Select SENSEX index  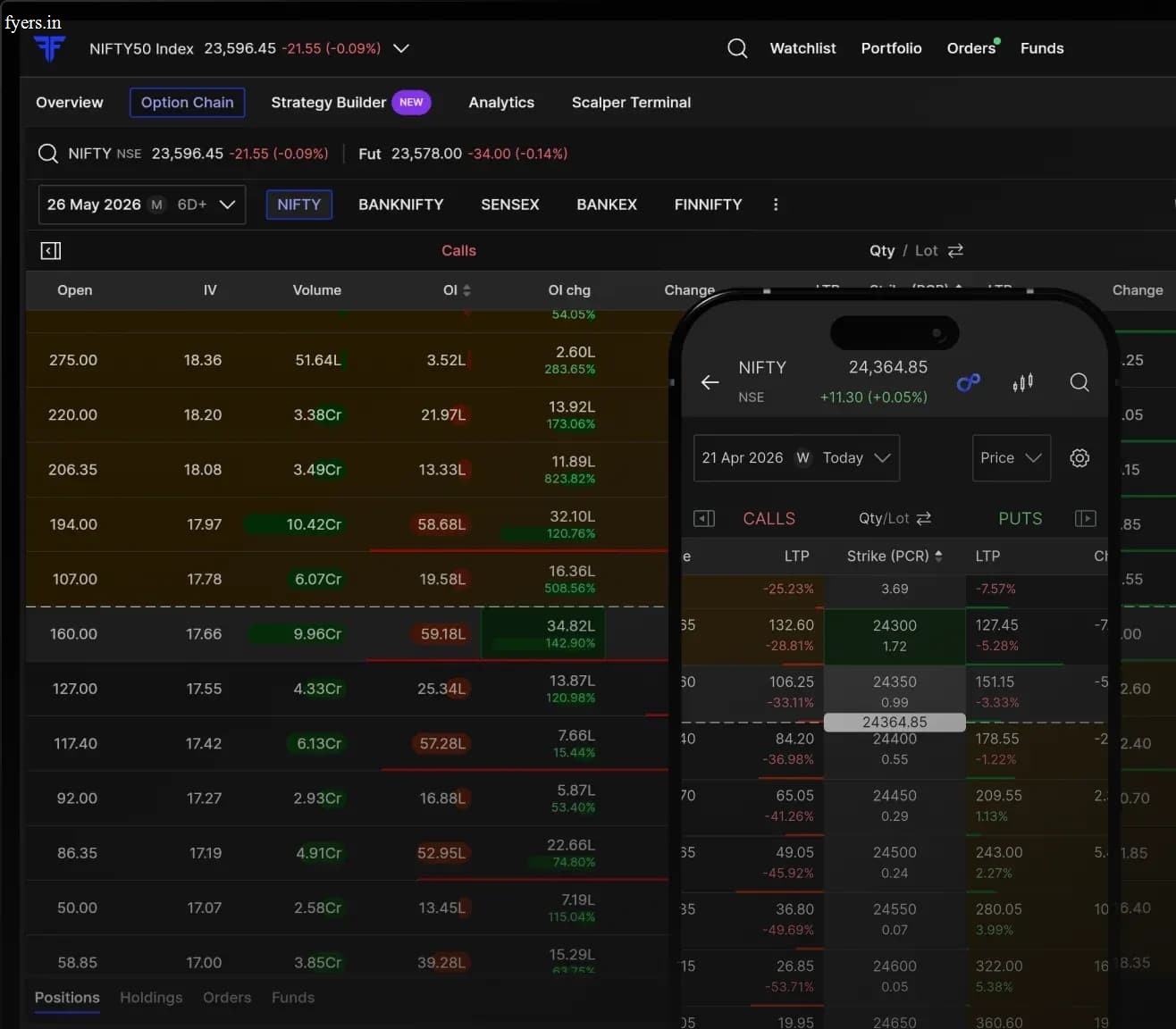coord(510,205)
